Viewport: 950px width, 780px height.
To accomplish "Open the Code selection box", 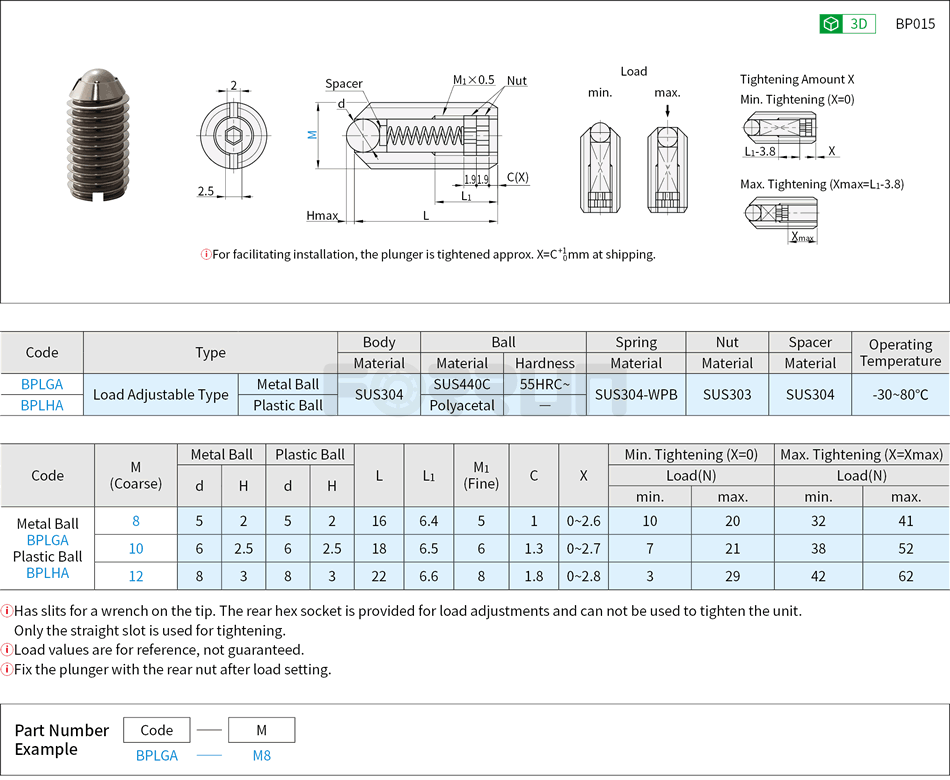I will coord(156,730).
